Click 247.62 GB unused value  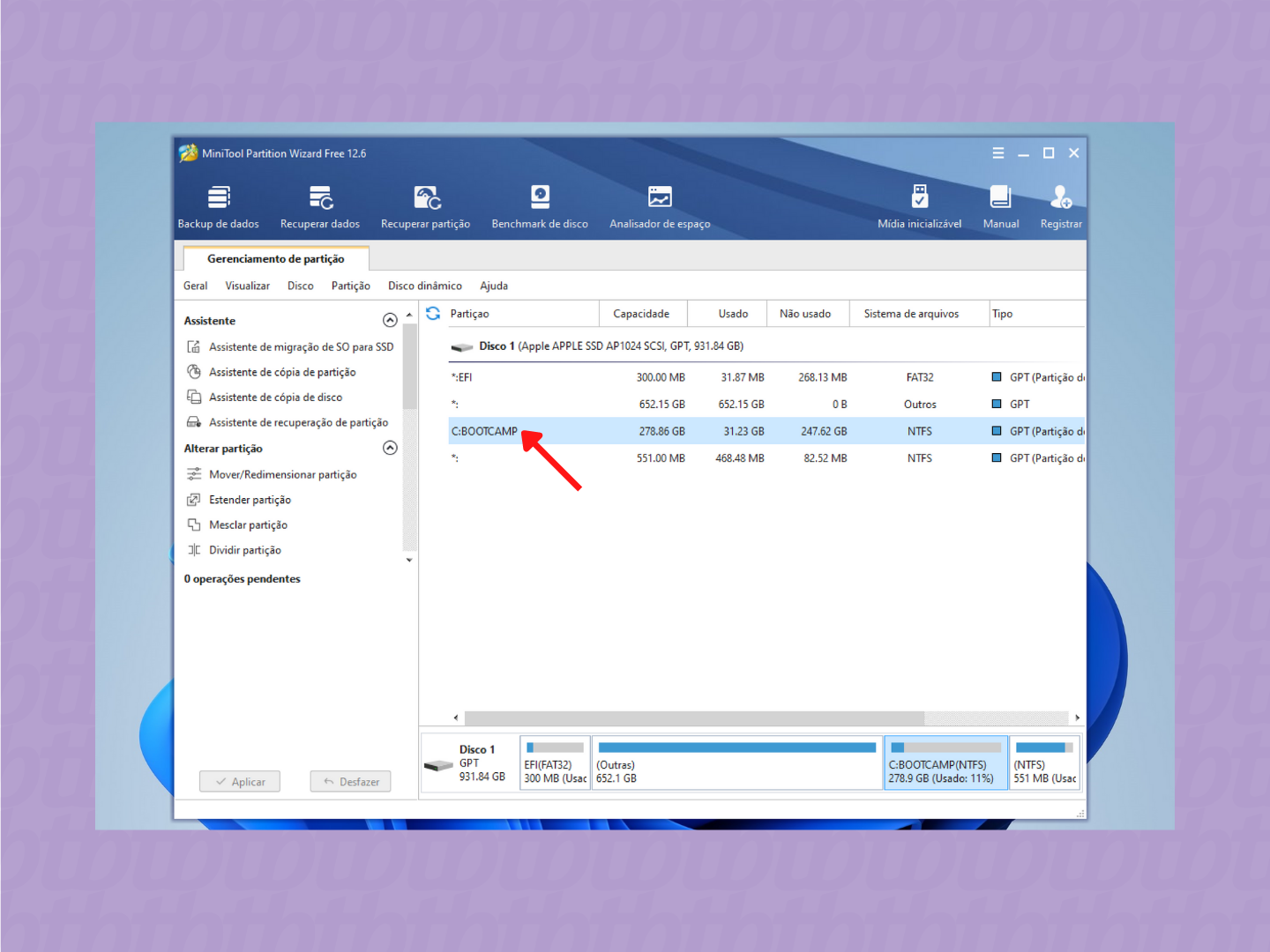click(x=824, y=432)
